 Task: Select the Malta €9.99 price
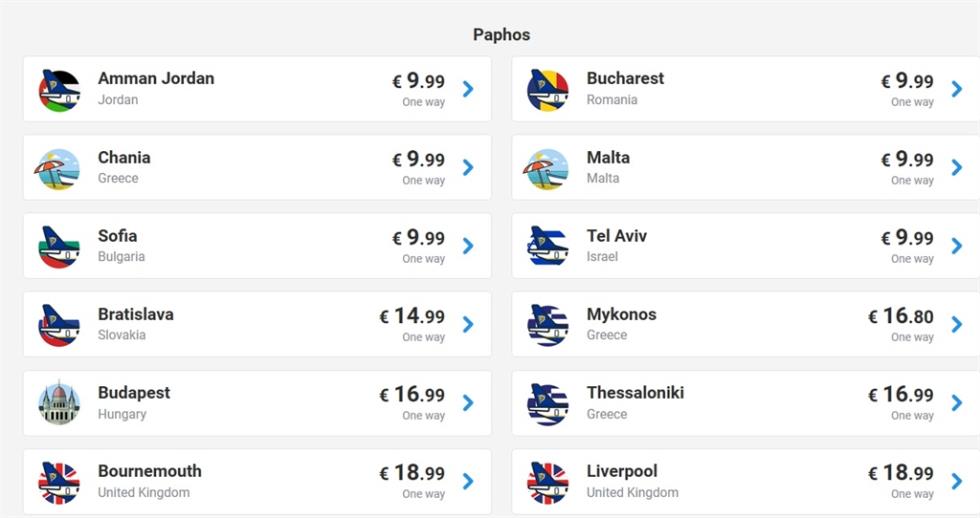pos(907,159)
